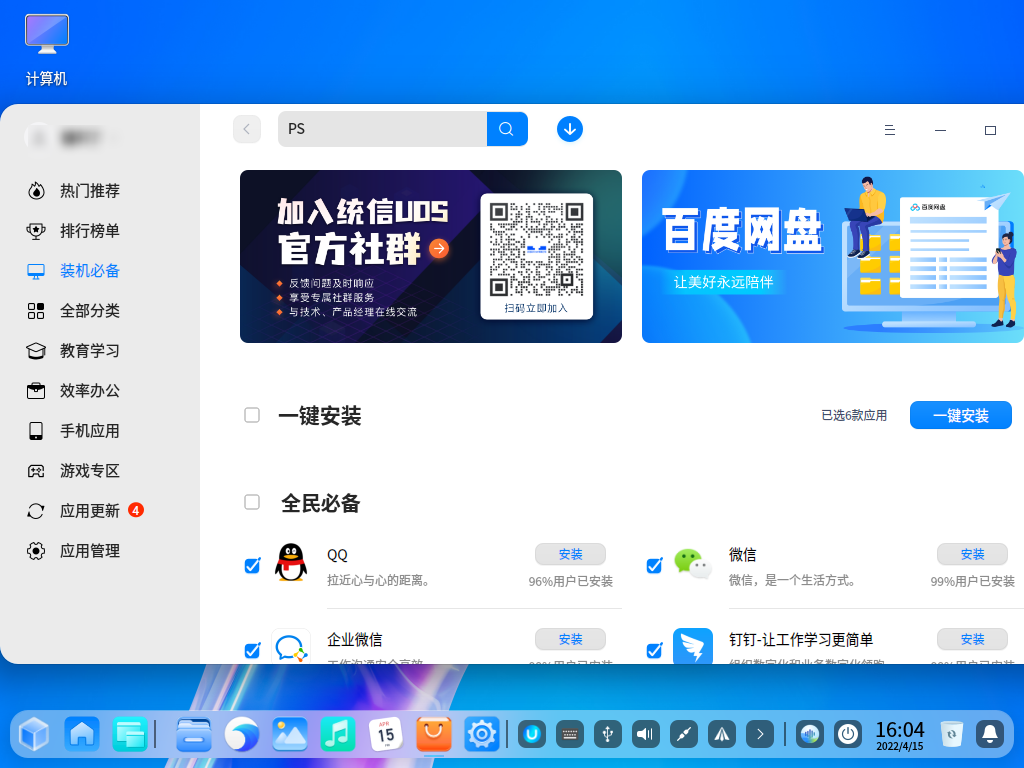Click the 已选6款应用 text
1024x768 pixels.
tap(854, 415)
